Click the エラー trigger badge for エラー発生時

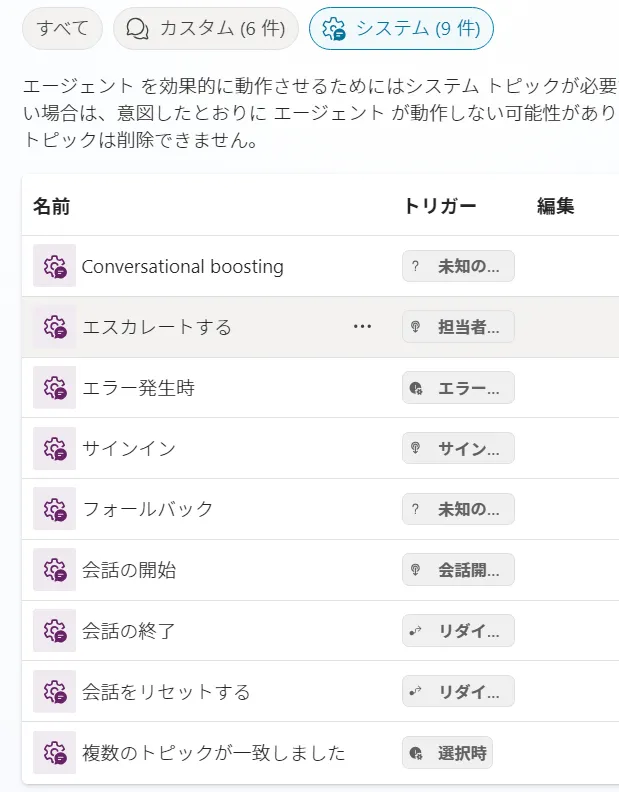(x=458, y=388)
